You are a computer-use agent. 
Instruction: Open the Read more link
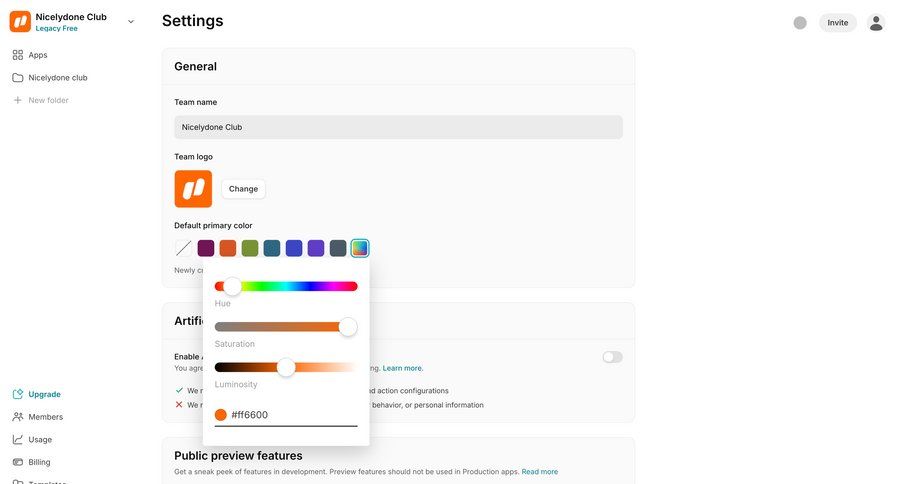539,472
